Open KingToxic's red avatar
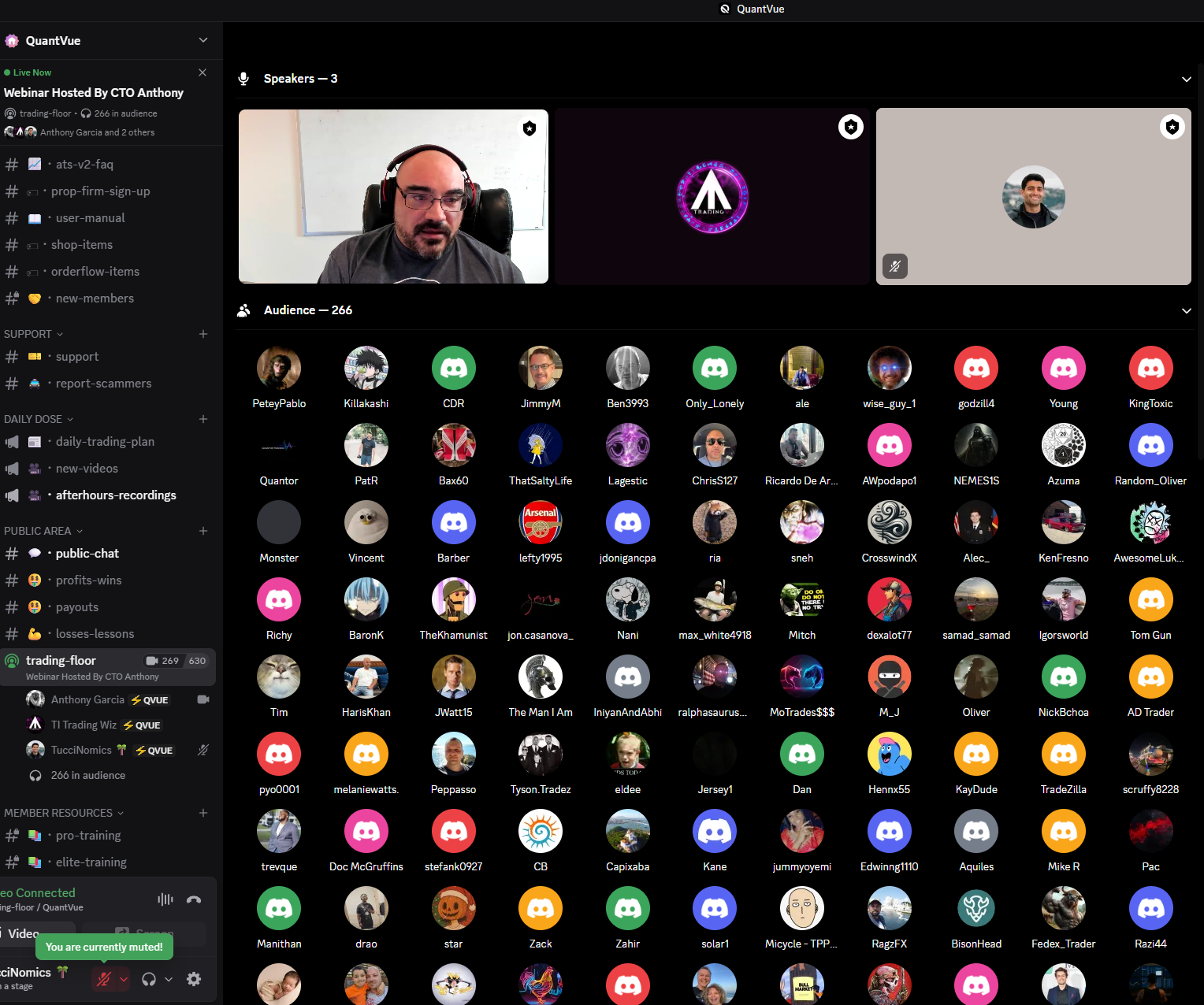Viewport: 1204px width, 1005px height. [x=1151, y=368]
